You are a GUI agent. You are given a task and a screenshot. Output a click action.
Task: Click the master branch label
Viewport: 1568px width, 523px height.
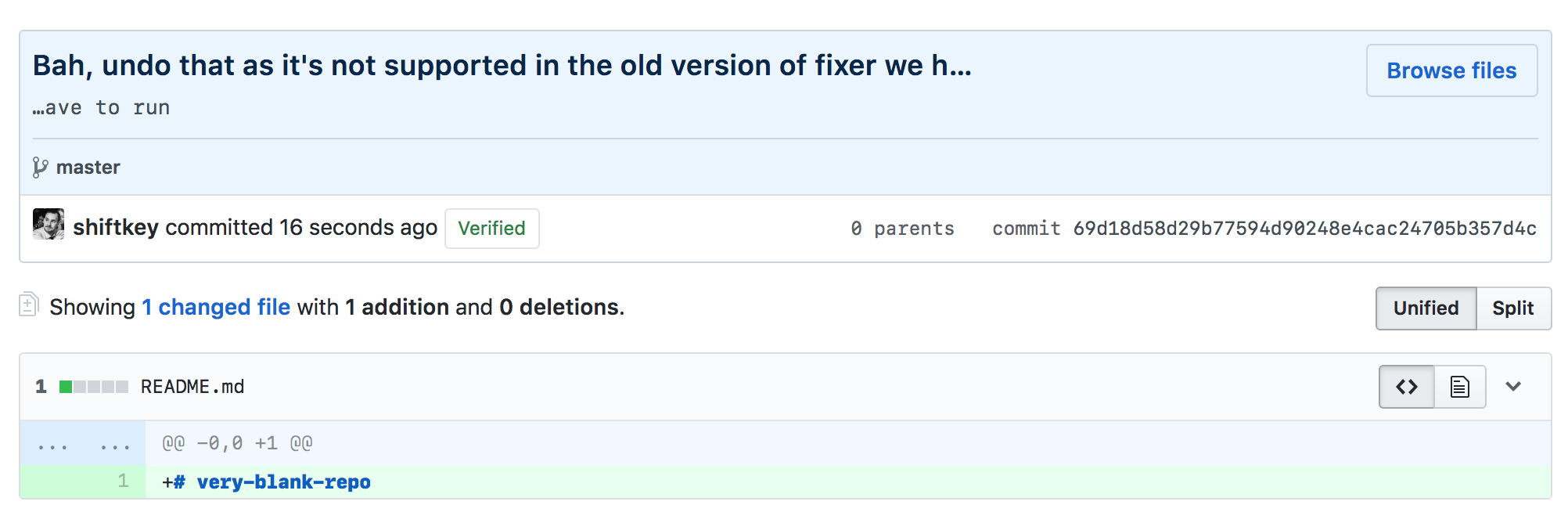tap(88, 167)
